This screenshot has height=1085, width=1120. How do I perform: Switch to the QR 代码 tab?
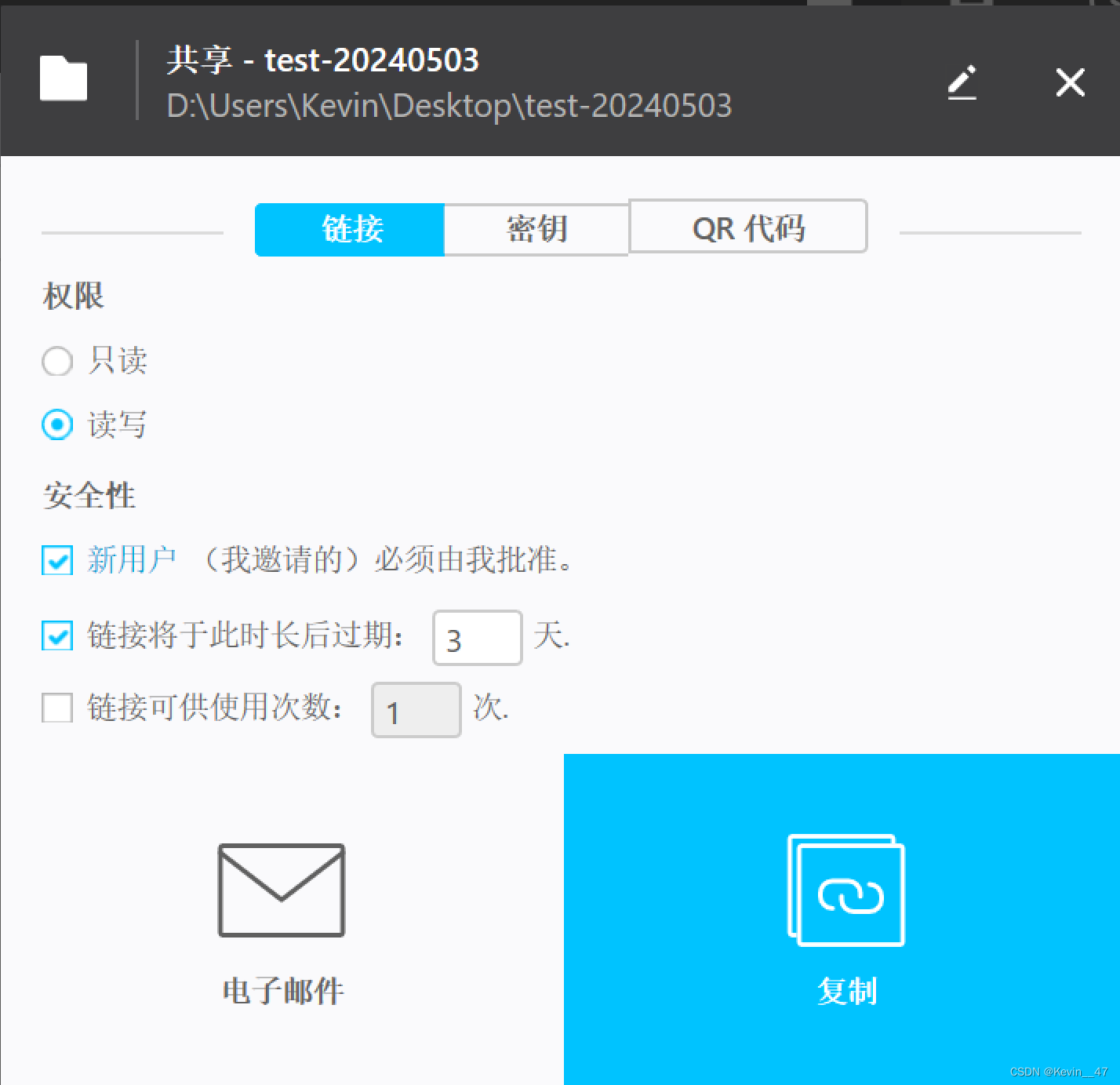[748, 228]
